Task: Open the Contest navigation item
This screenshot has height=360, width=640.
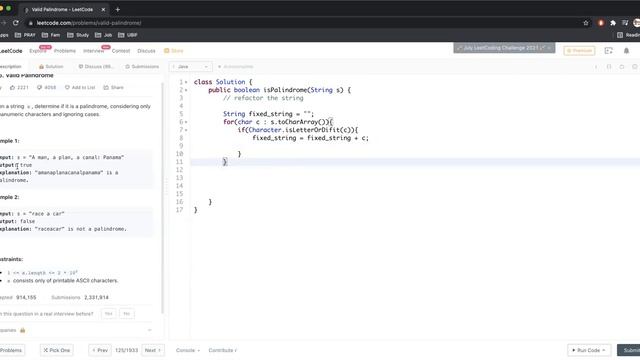Action: tap(121, 51)
